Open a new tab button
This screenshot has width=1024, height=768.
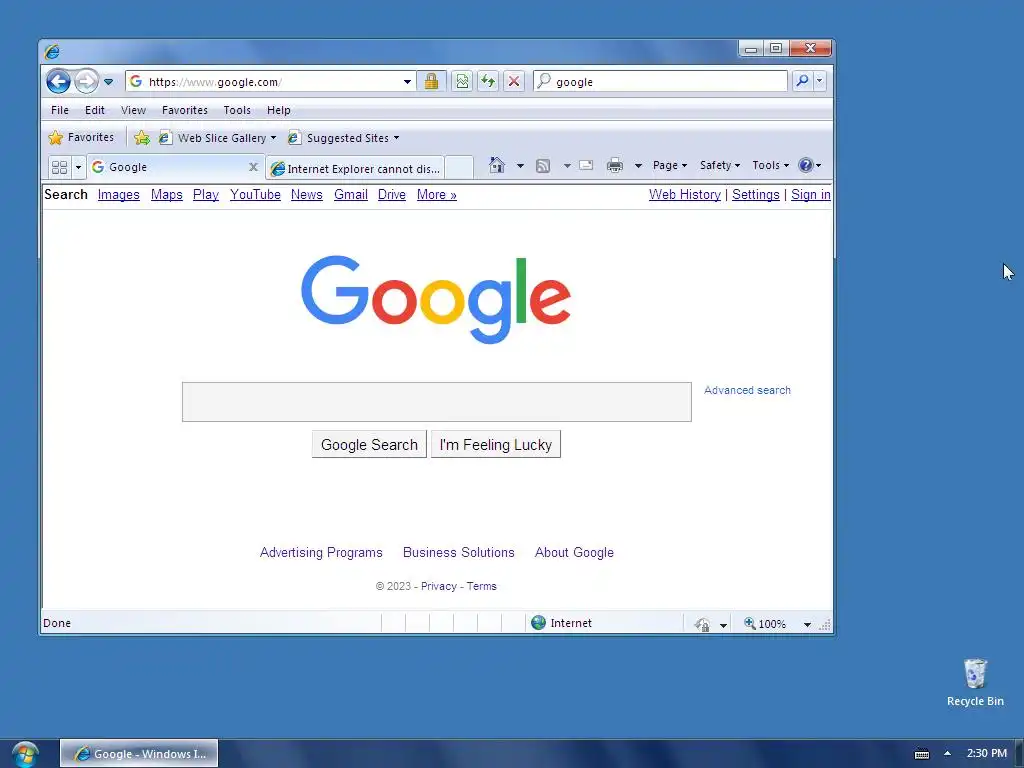coord(459,168)
